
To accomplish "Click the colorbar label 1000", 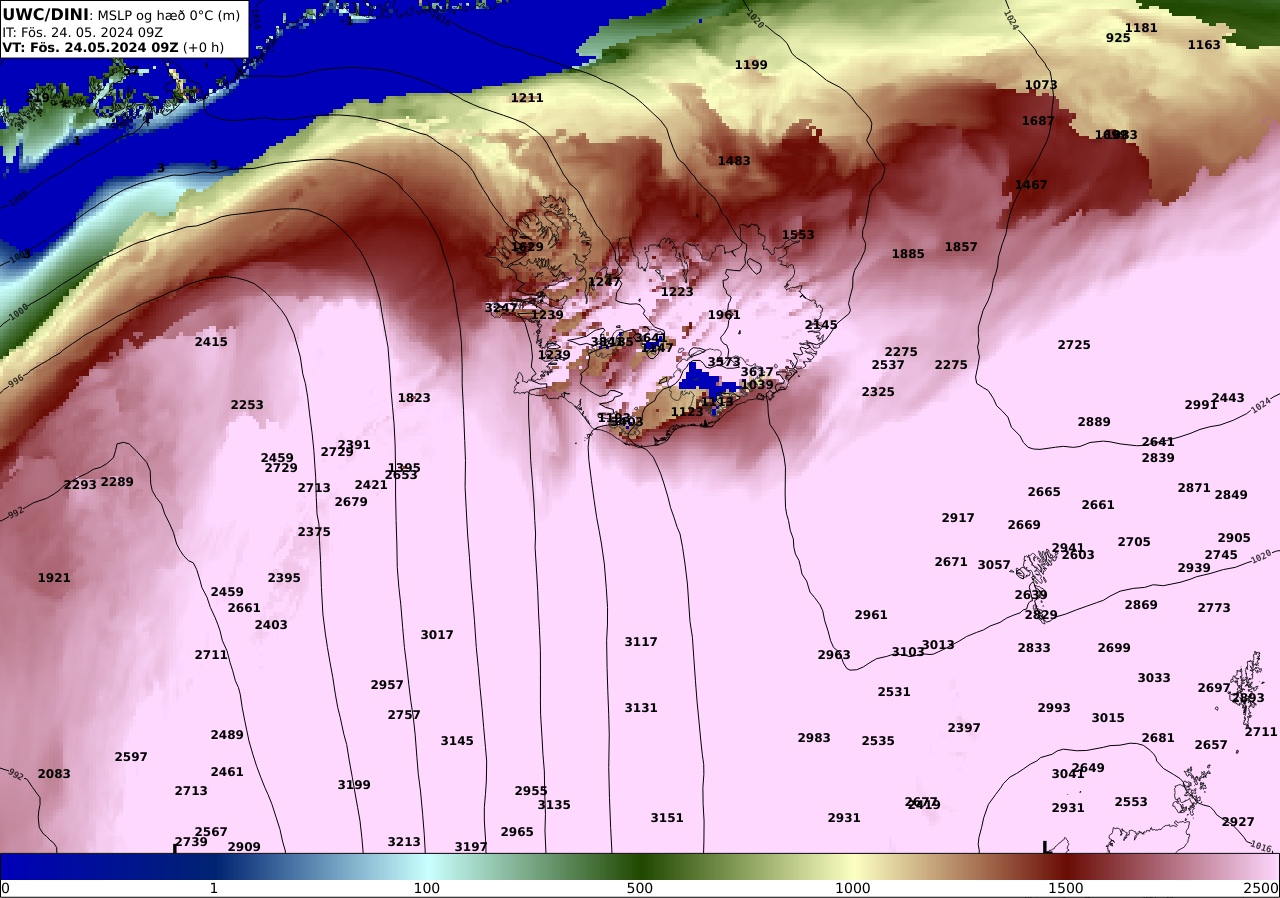I will (x=853, y=888).
